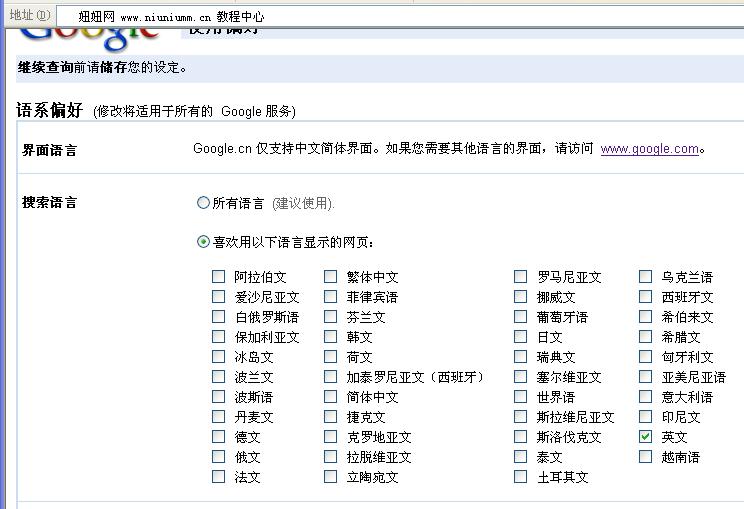This screenshot has width=744, height=509.
Task: Enable the 乌克兰语 checkbox
Action: [x=646, y=277]
